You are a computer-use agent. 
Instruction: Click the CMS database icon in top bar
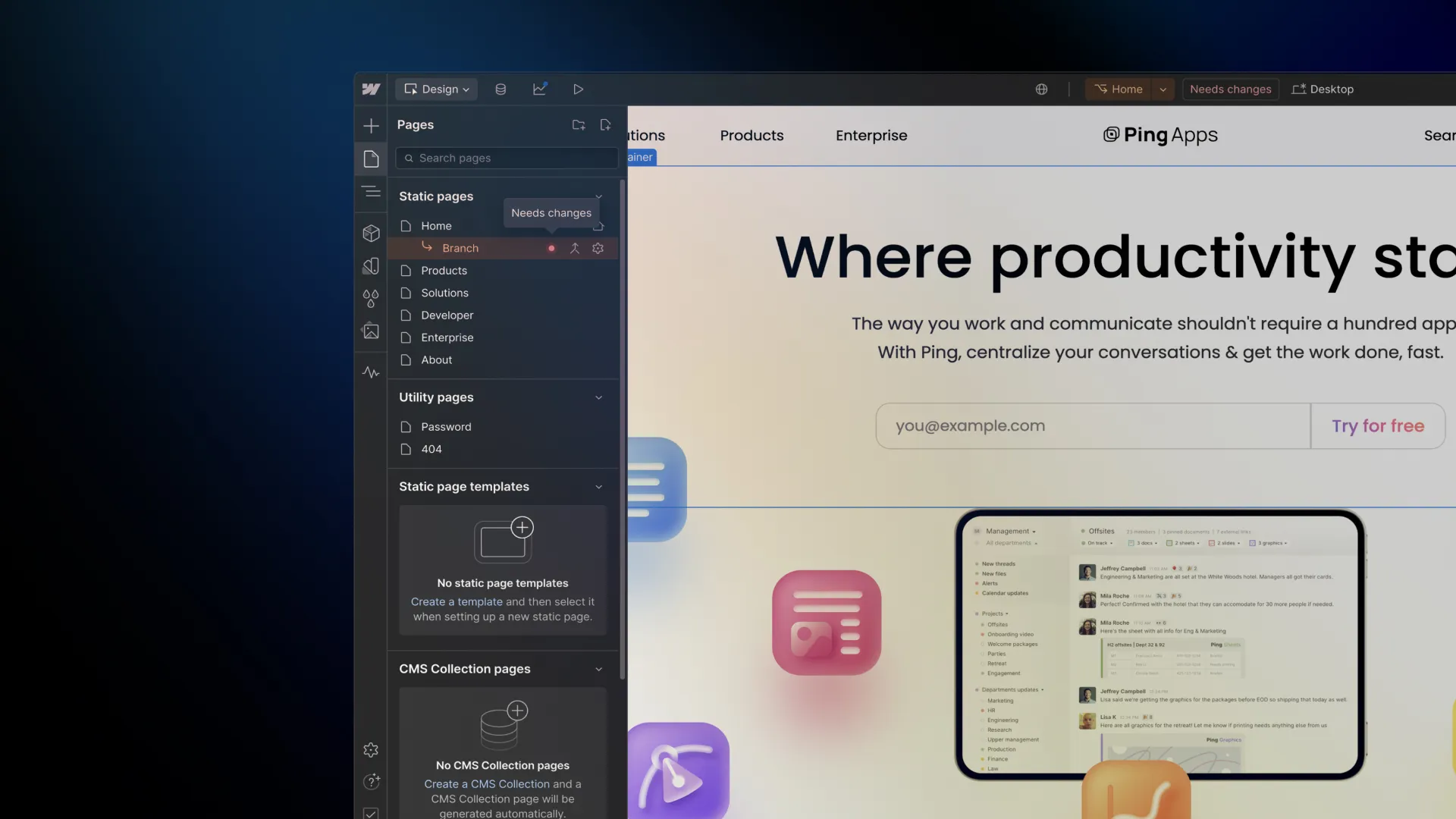pos(500,89)
